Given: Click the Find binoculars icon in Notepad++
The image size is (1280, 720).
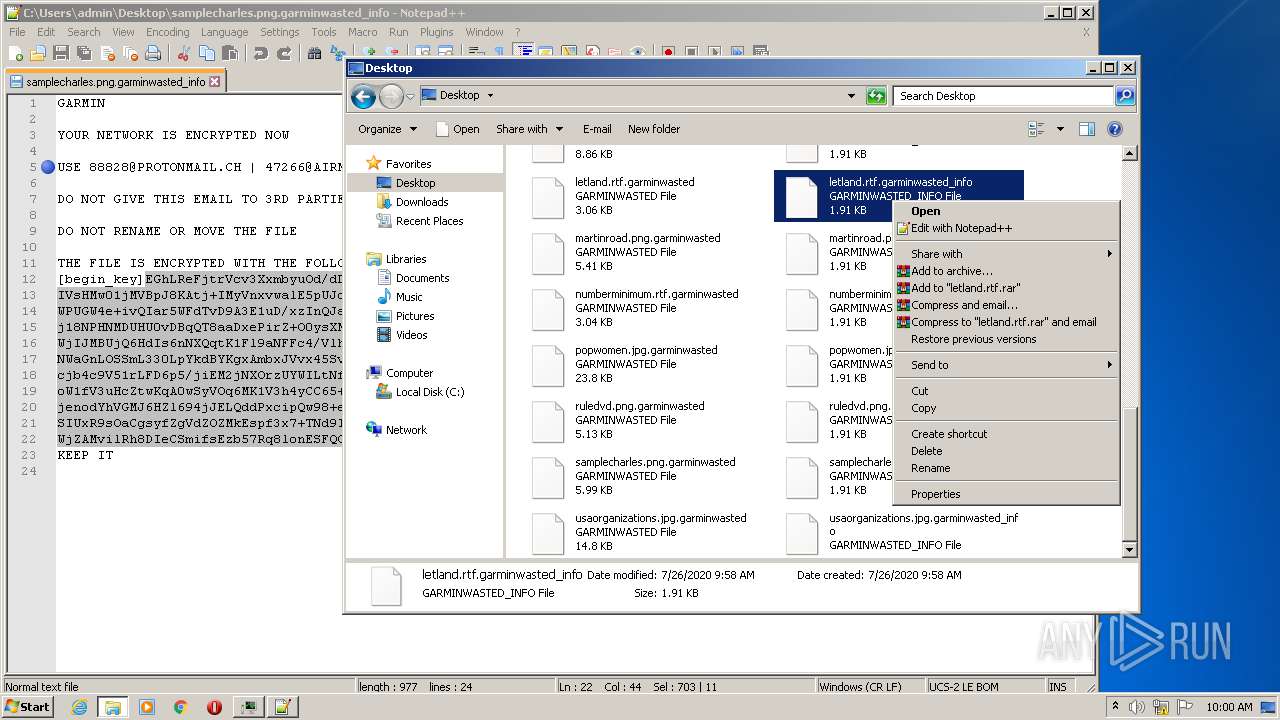Looking at the screenshot, I should (314, 53).
